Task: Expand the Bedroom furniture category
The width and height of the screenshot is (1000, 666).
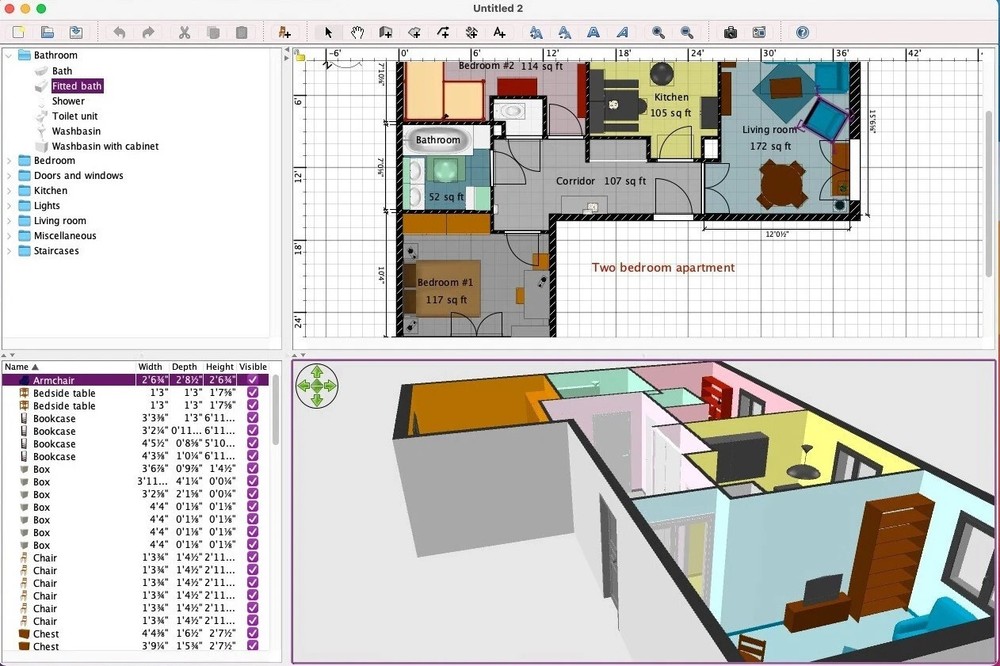Action: pyautogui.click(x=10, y=160)
